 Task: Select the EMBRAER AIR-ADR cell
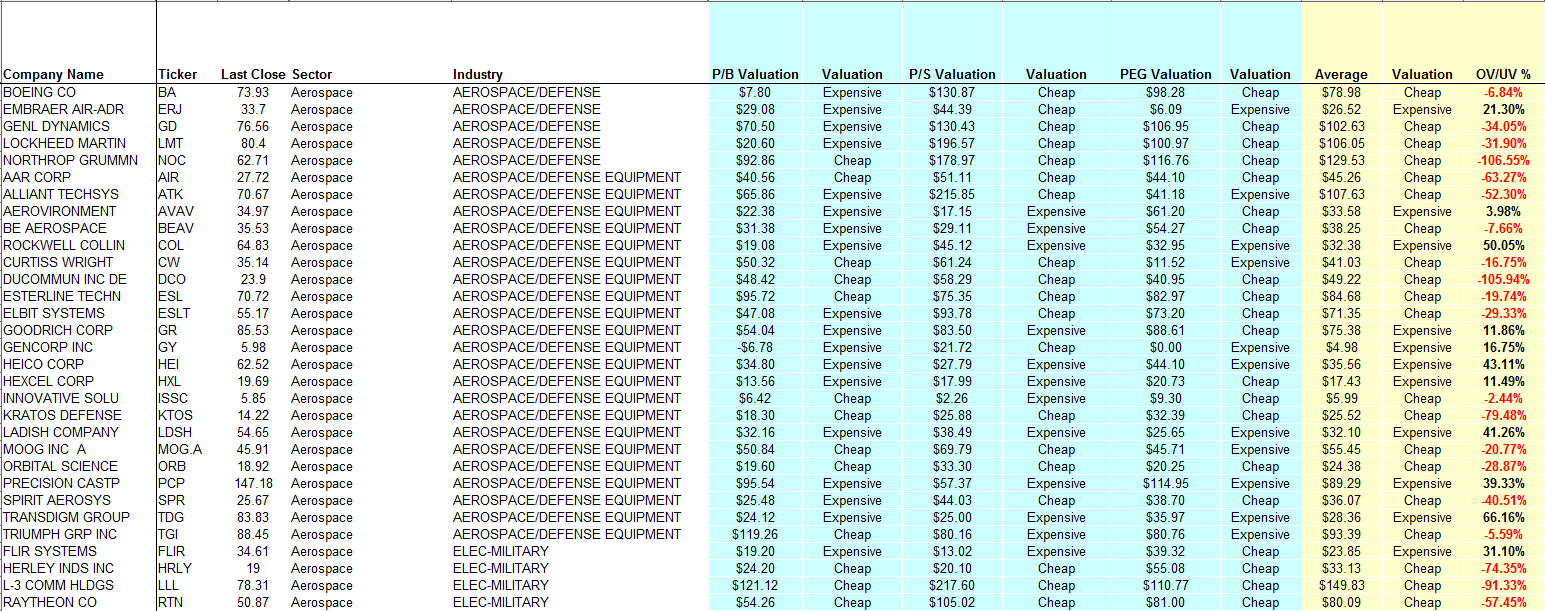pyautogui.click(x=63, y=109)
